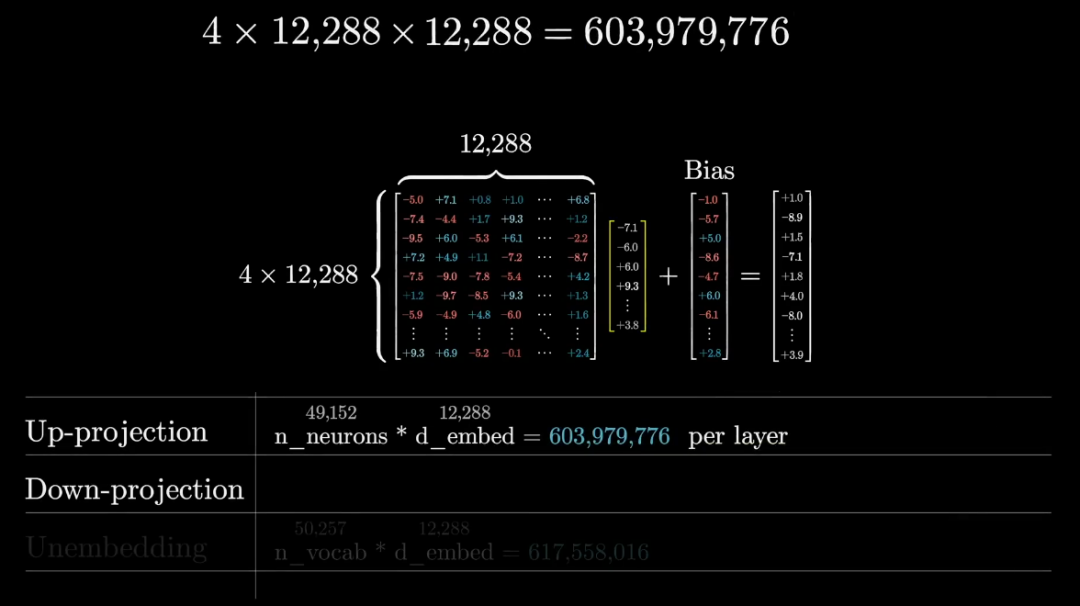This screenshot has width=1080, height=606.
Task: Select the Up-projection row heading
Action: pos(116,432)
